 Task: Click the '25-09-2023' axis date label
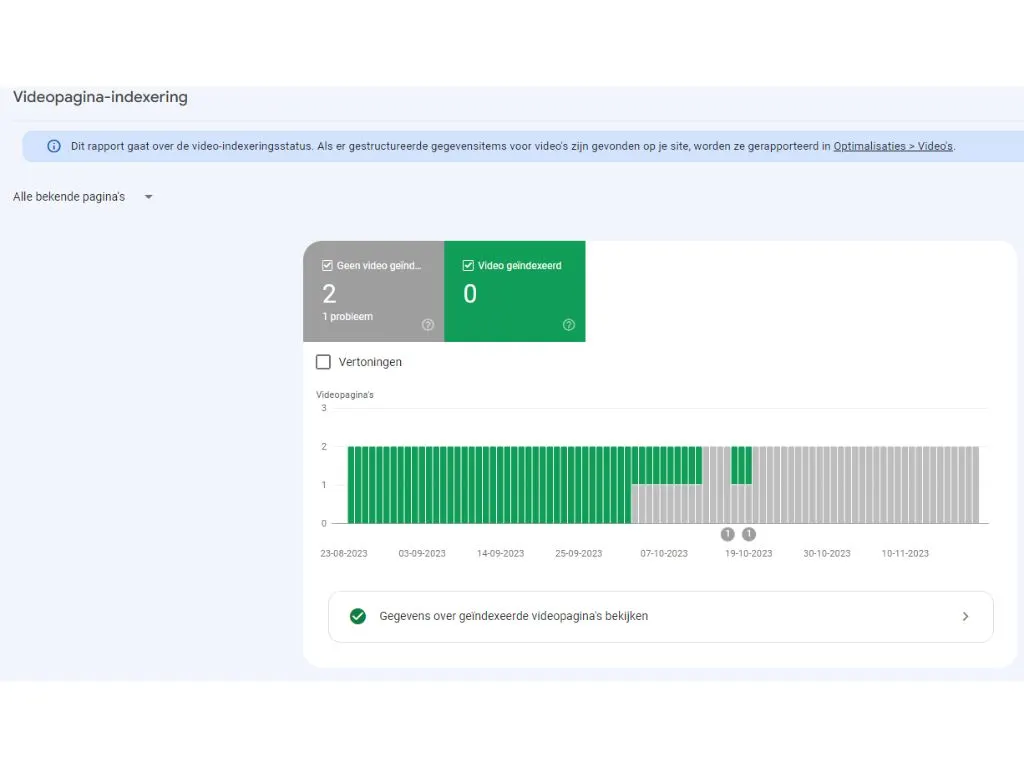tap(579, 553)
